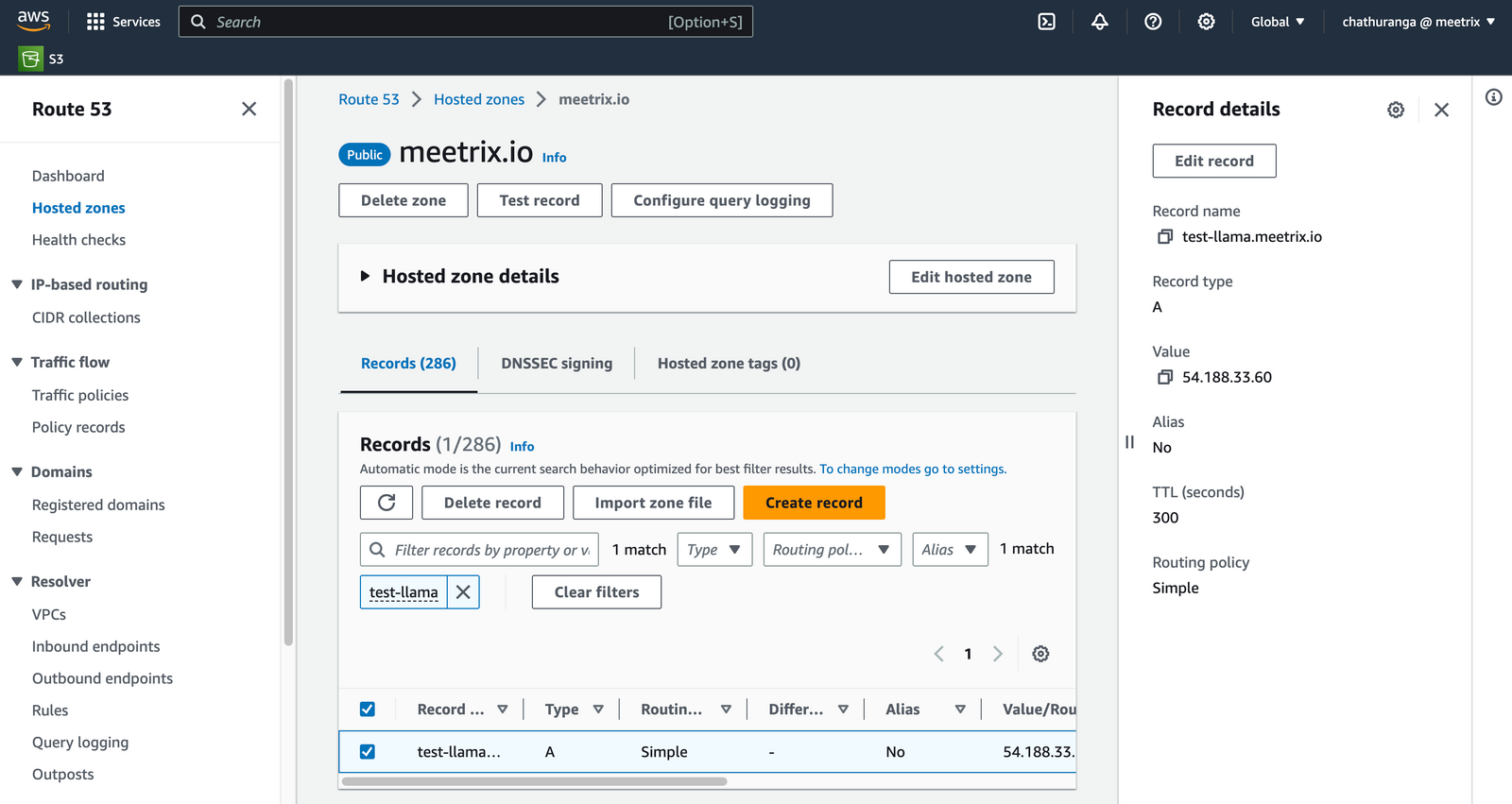Click Import zone file button
Viewport: 1512px width, 804px height.
click(653, 503)
